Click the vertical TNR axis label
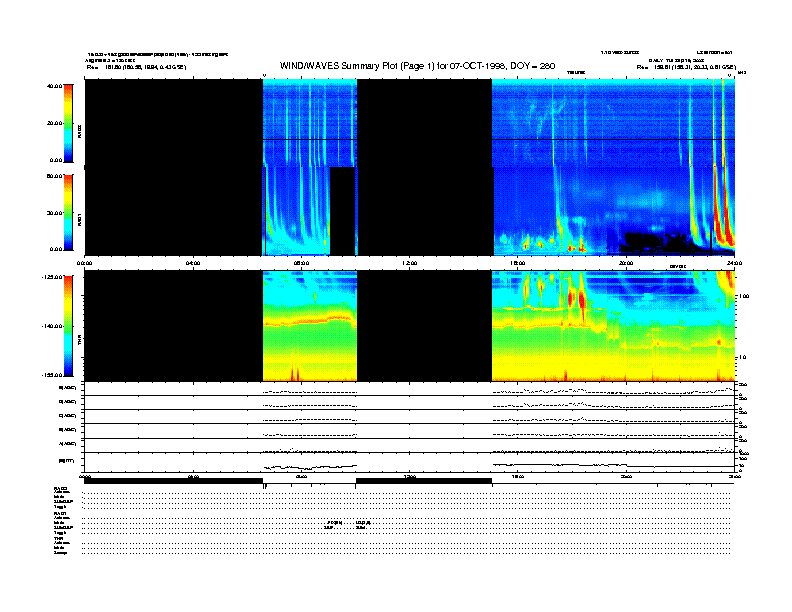Image resolution: width=792 pixels, height=612 pixels. pyautogui.click(x=80, y=341)
